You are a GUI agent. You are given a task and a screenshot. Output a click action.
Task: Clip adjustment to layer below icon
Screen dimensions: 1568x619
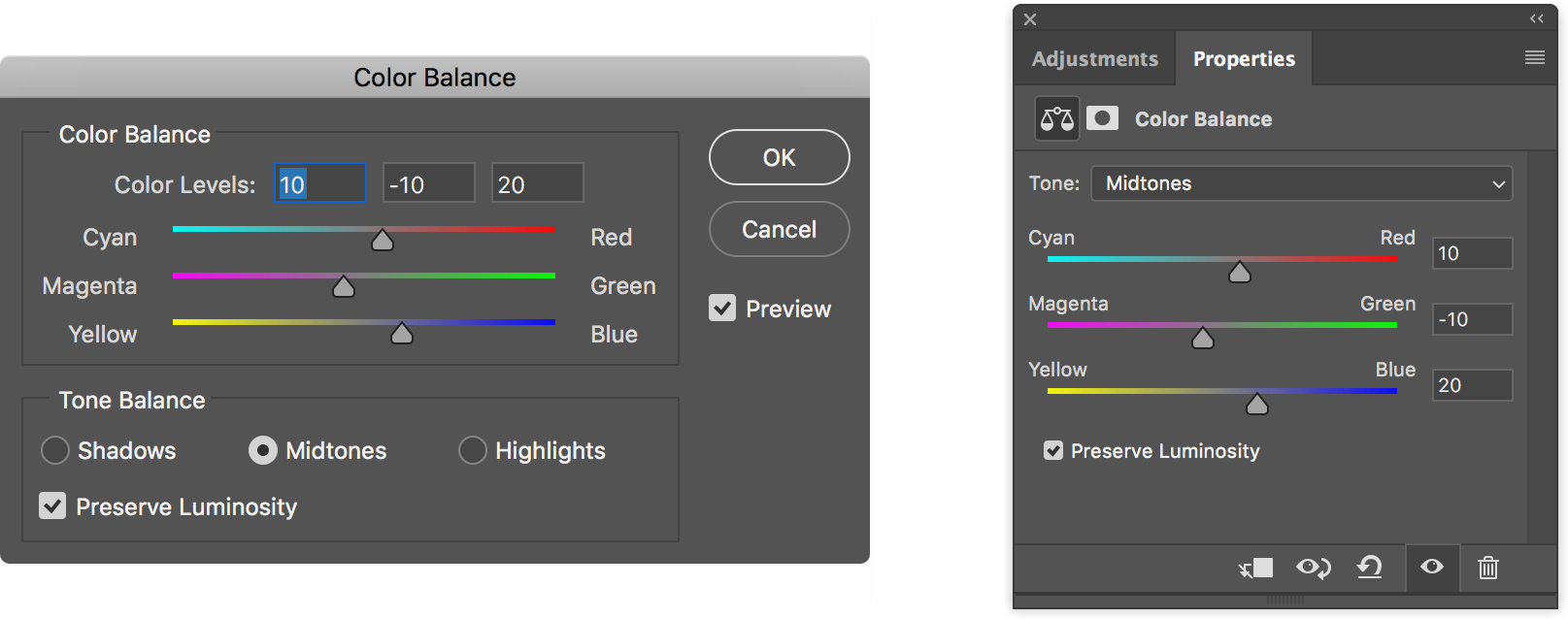[1256, 568]
